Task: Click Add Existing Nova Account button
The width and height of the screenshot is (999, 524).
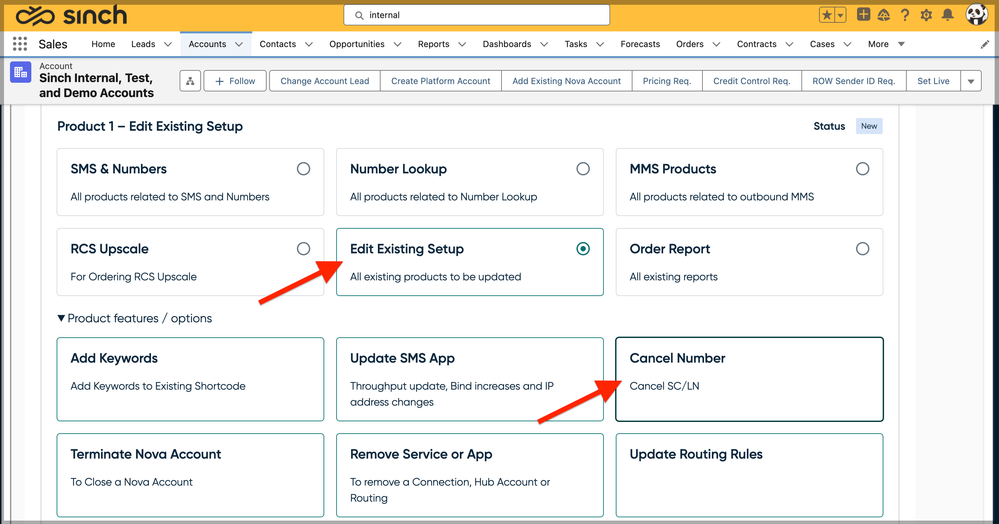Action: tap(566, 81)
